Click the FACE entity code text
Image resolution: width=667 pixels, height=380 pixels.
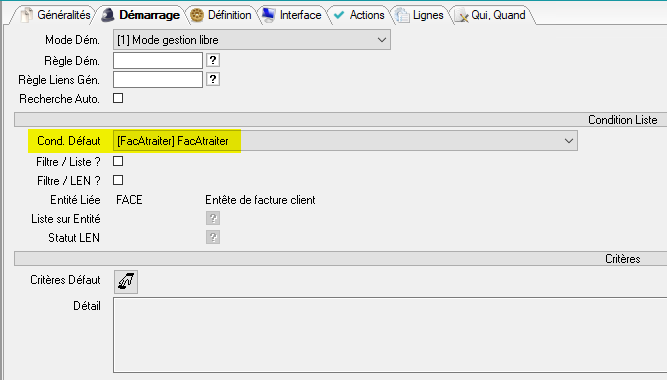(x=129, y=200)
